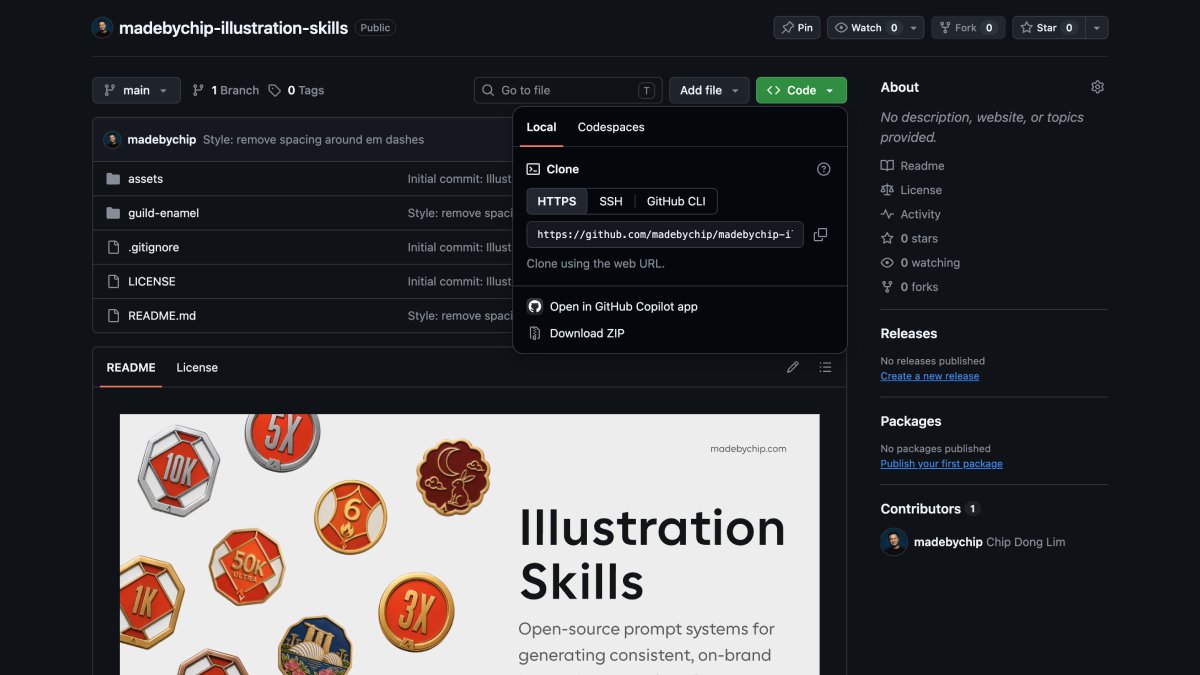Star the repository
This screenshot has height=675, width=1200.
1047,28
